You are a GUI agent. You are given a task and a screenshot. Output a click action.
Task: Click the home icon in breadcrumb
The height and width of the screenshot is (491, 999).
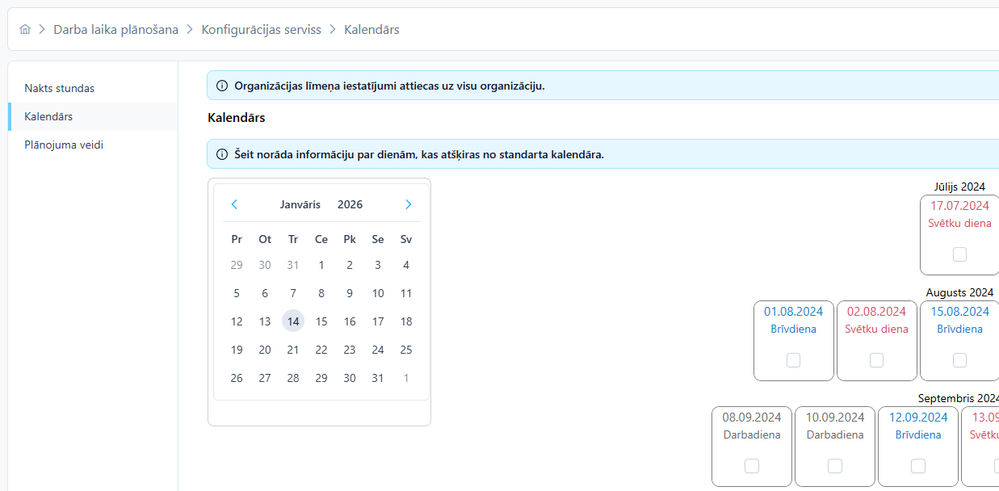pos(25,30)
